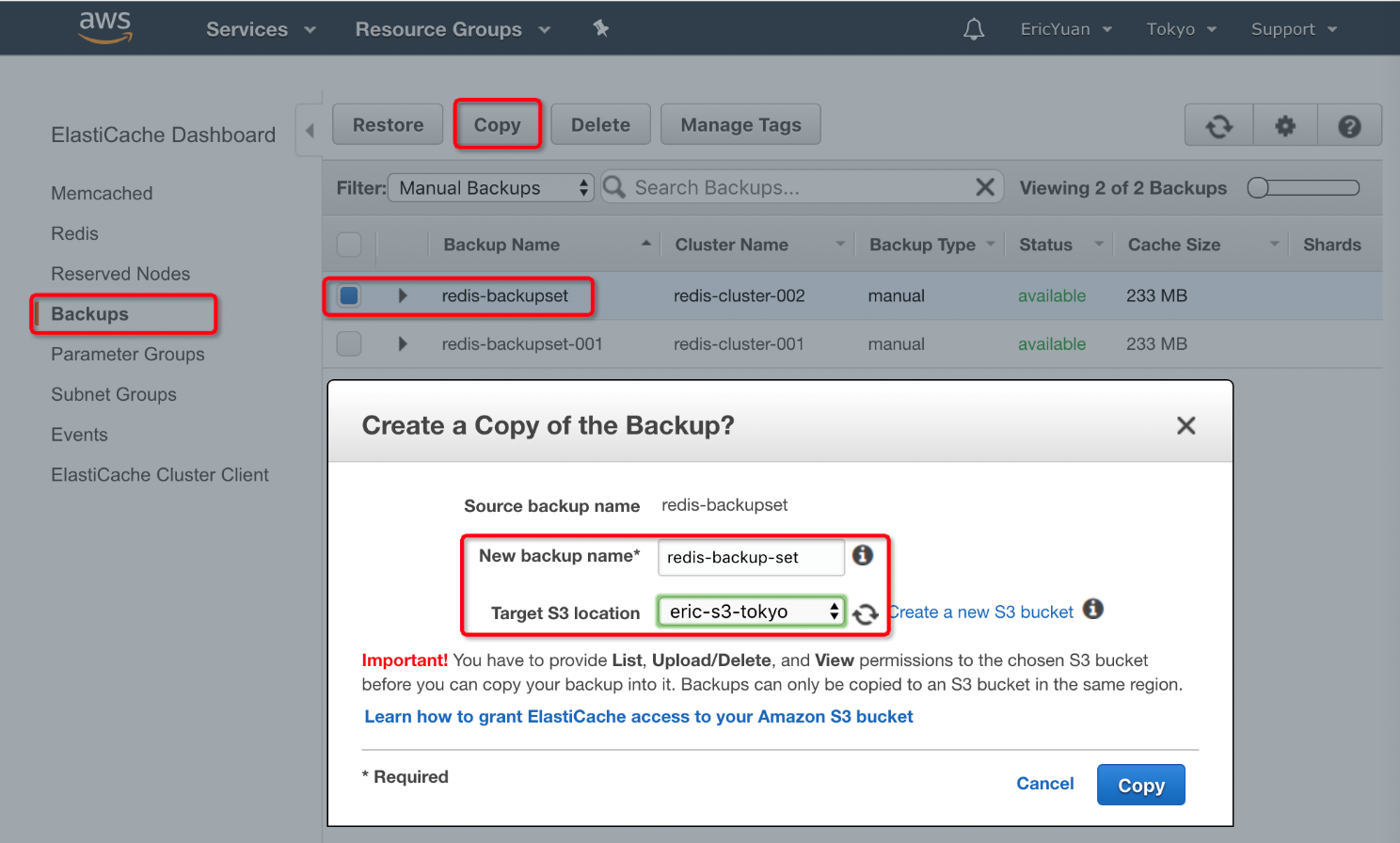Open Parameter Groups in sidebar
Screen dimensions: 1400x843
[x=128, y=355]
